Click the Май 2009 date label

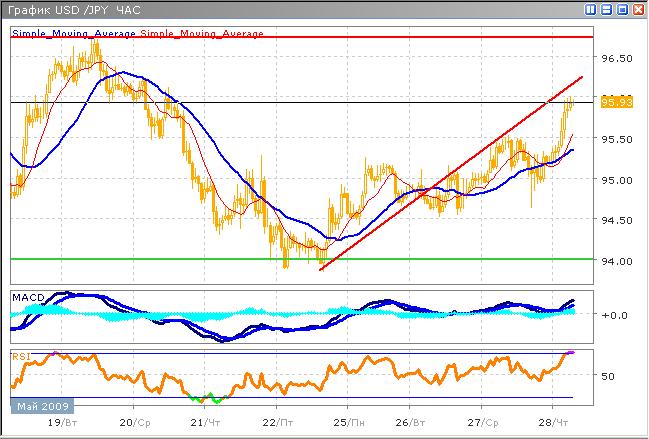(42, 406)
